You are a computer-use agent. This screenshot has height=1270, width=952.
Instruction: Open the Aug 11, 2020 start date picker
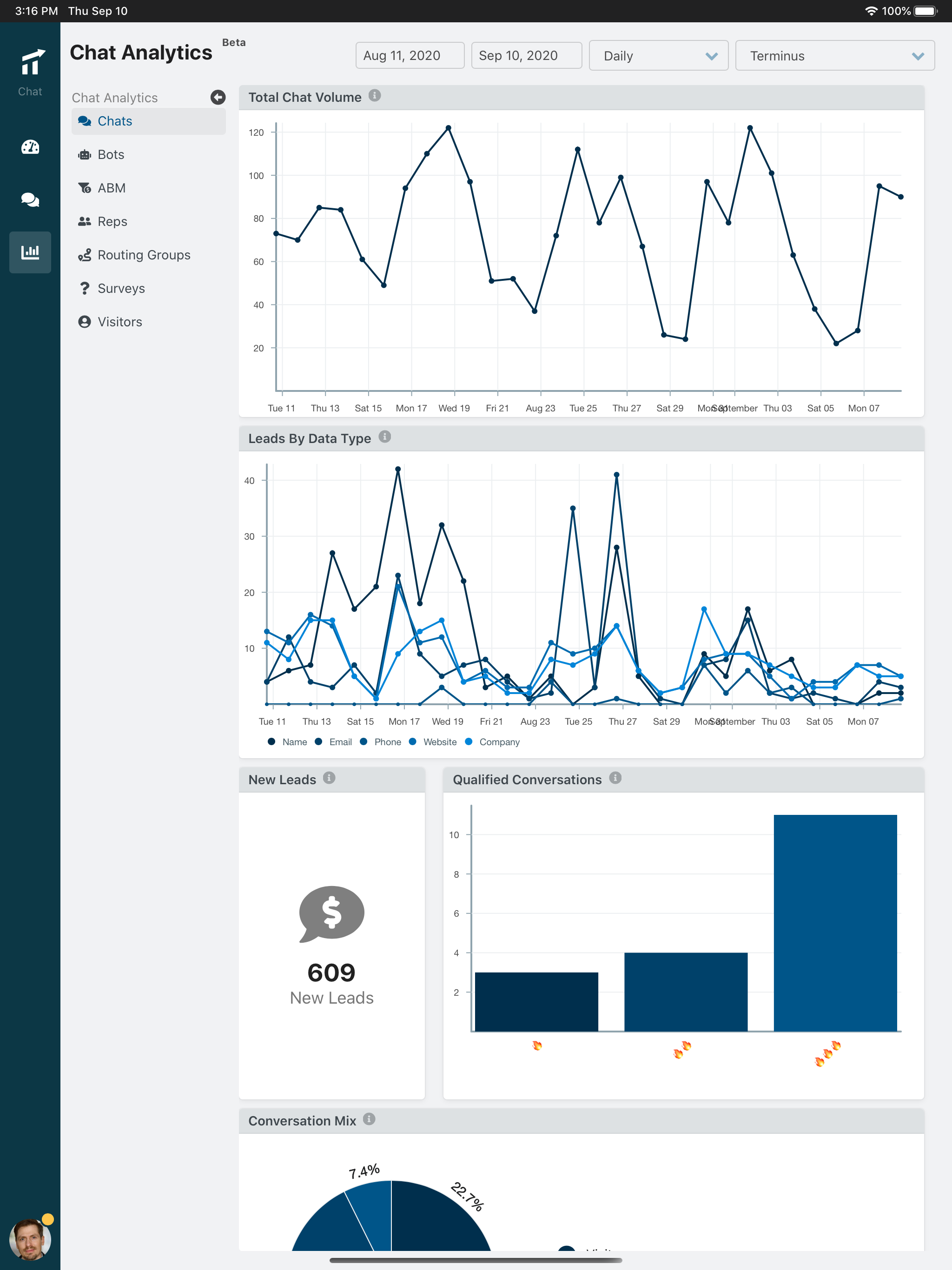[x=410, y=56]
